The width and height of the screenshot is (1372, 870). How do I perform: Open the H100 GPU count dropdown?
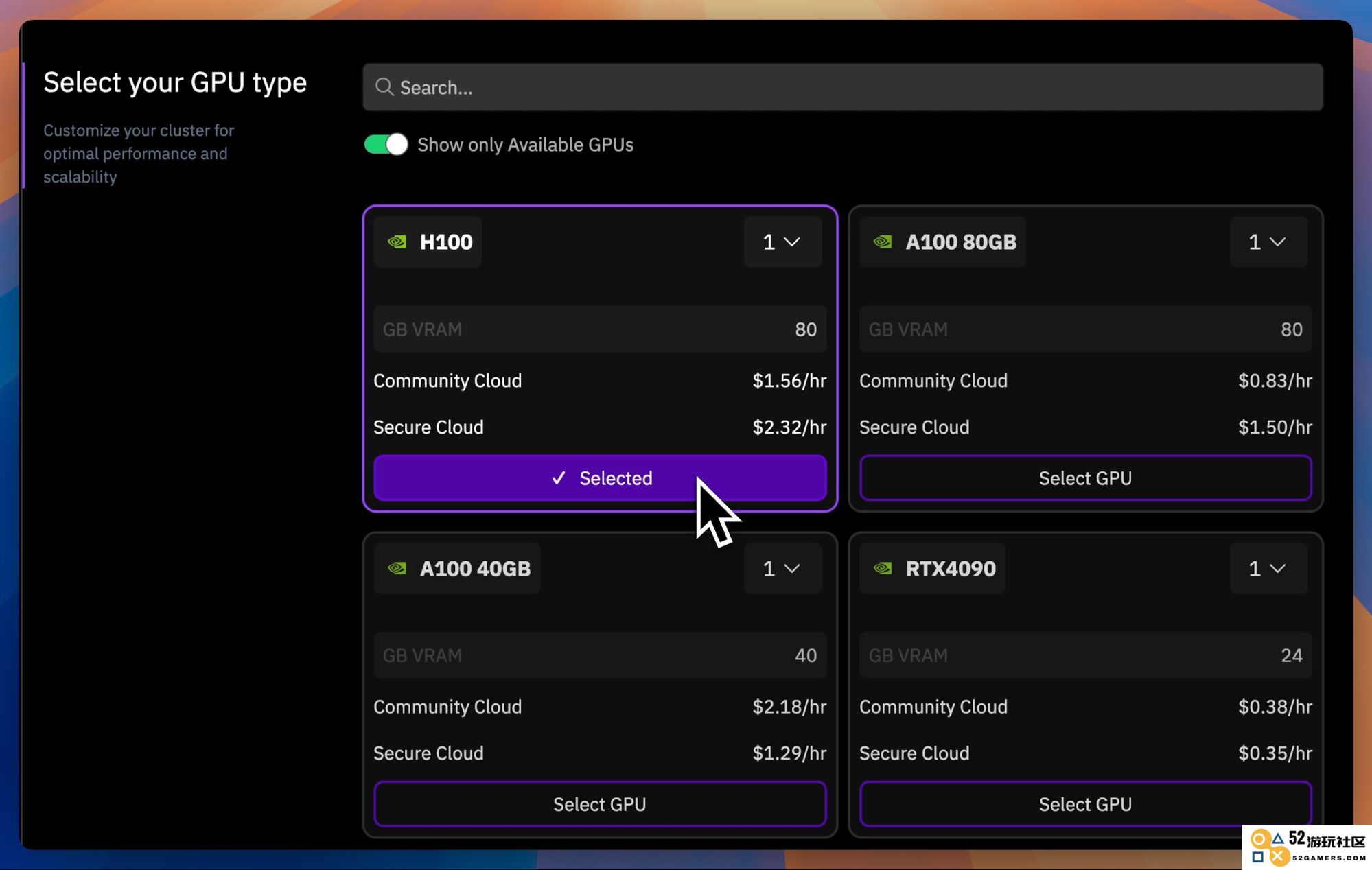click(782, 242)
